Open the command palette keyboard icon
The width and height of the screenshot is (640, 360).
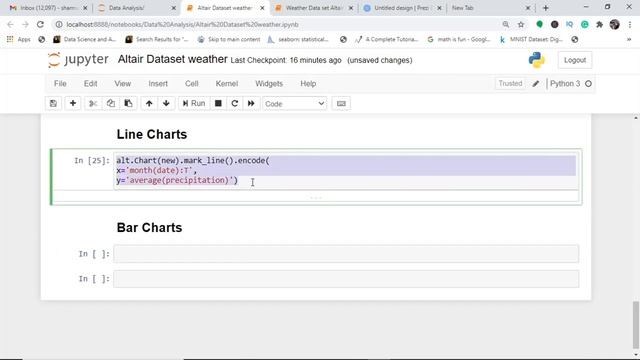pyautogui.click(x=341, y=104)
